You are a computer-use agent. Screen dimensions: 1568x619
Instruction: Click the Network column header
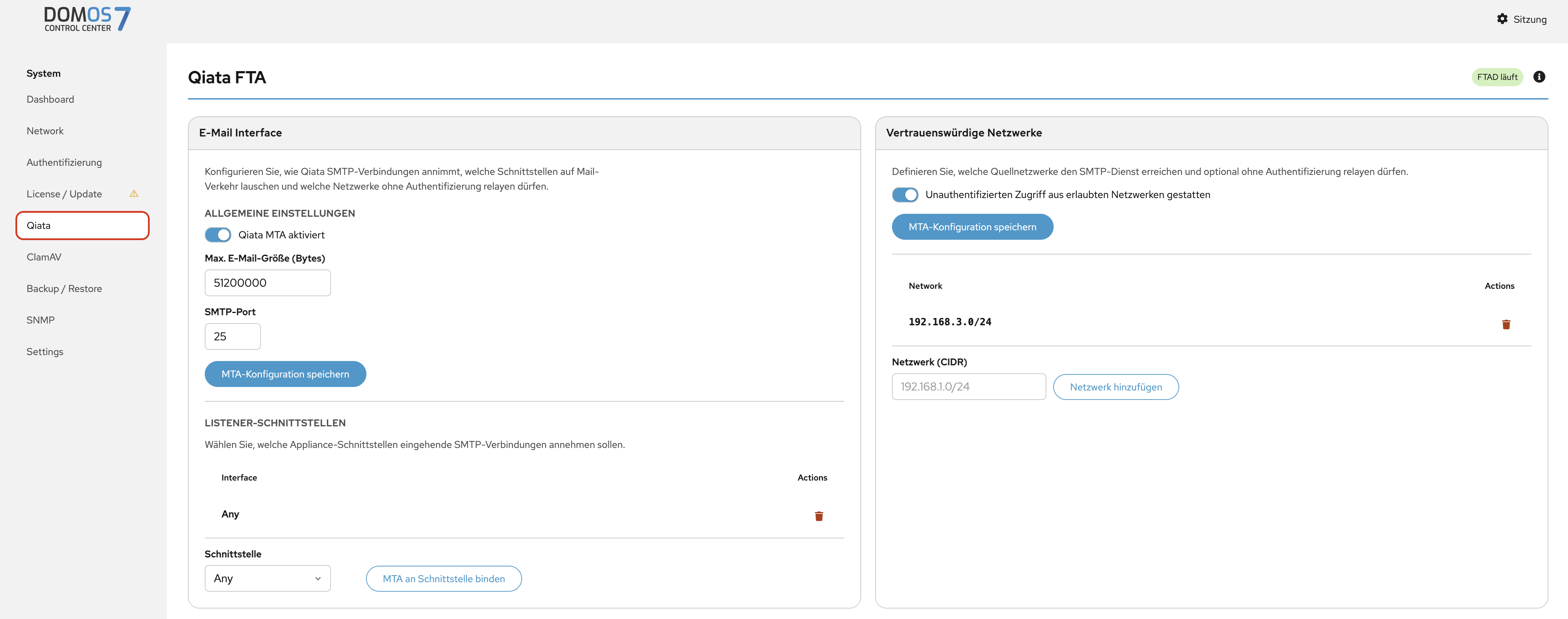[x=925, y=286]
